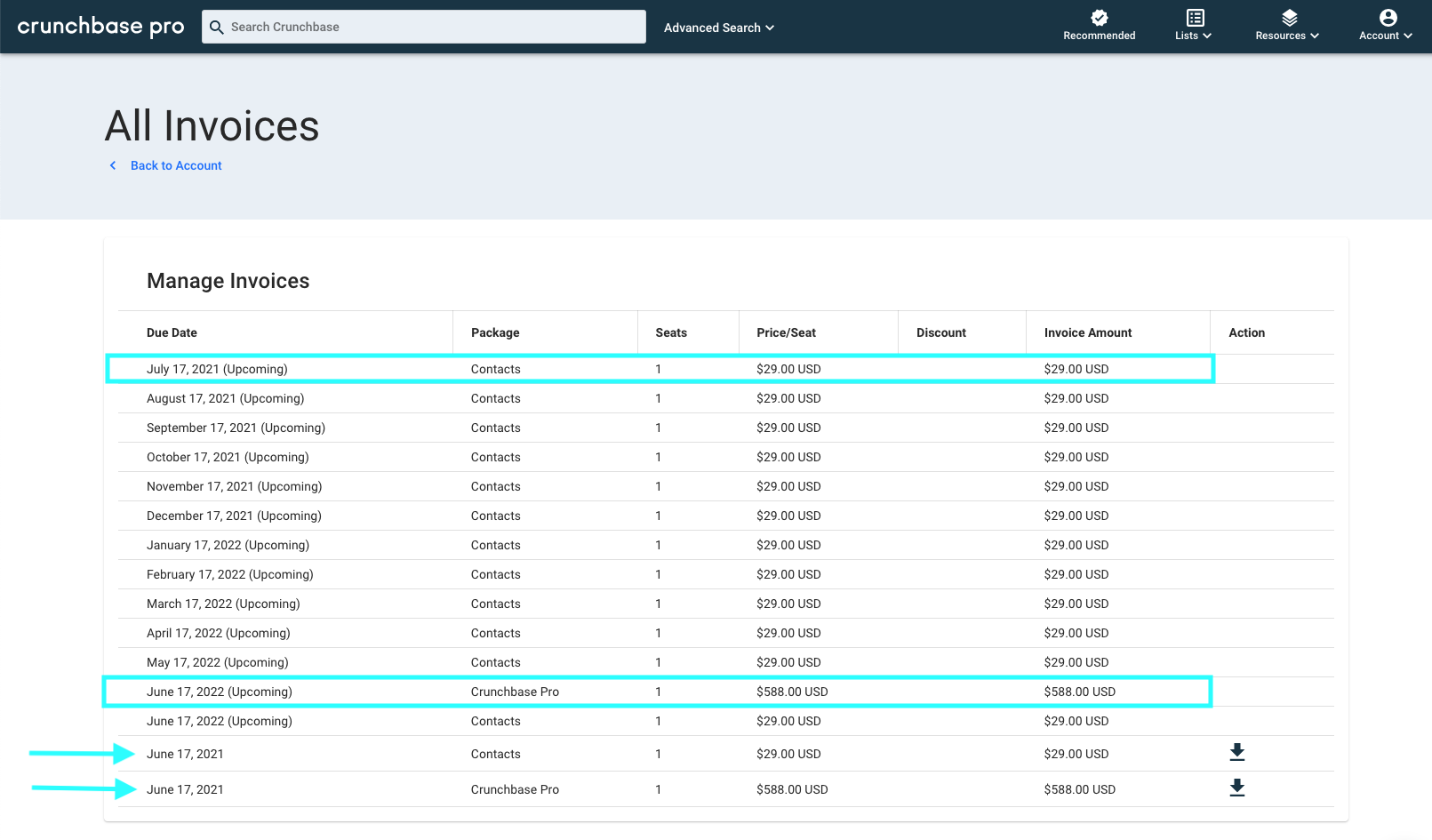Select the October 17, 2021 (Upcoming) date
Image resolution: width=1432 pixels, height=840 pixels.
228,457
